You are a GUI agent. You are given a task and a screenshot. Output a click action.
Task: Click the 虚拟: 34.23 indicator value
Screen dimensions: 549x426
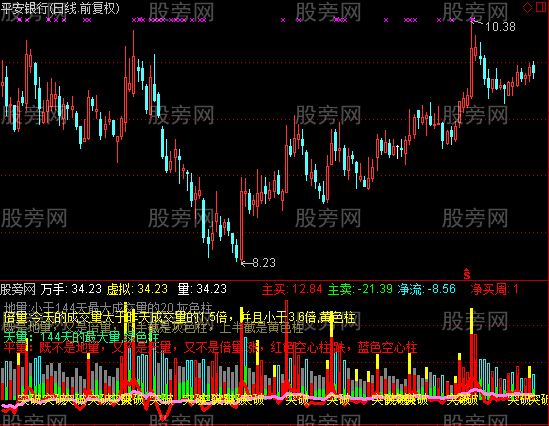137,289
